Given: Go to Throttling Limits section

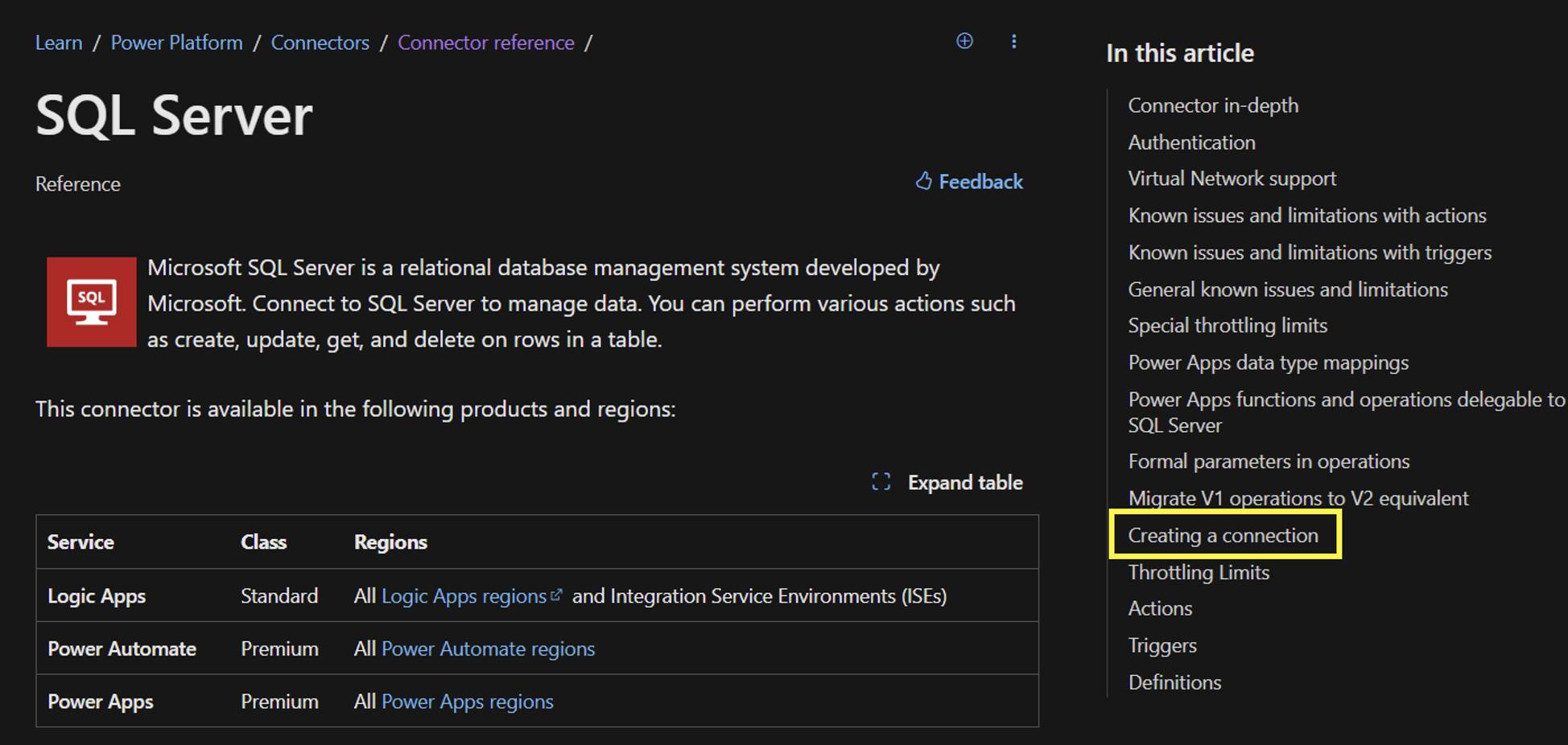Looking at the screenshot, I should (x=1199, y=573).
